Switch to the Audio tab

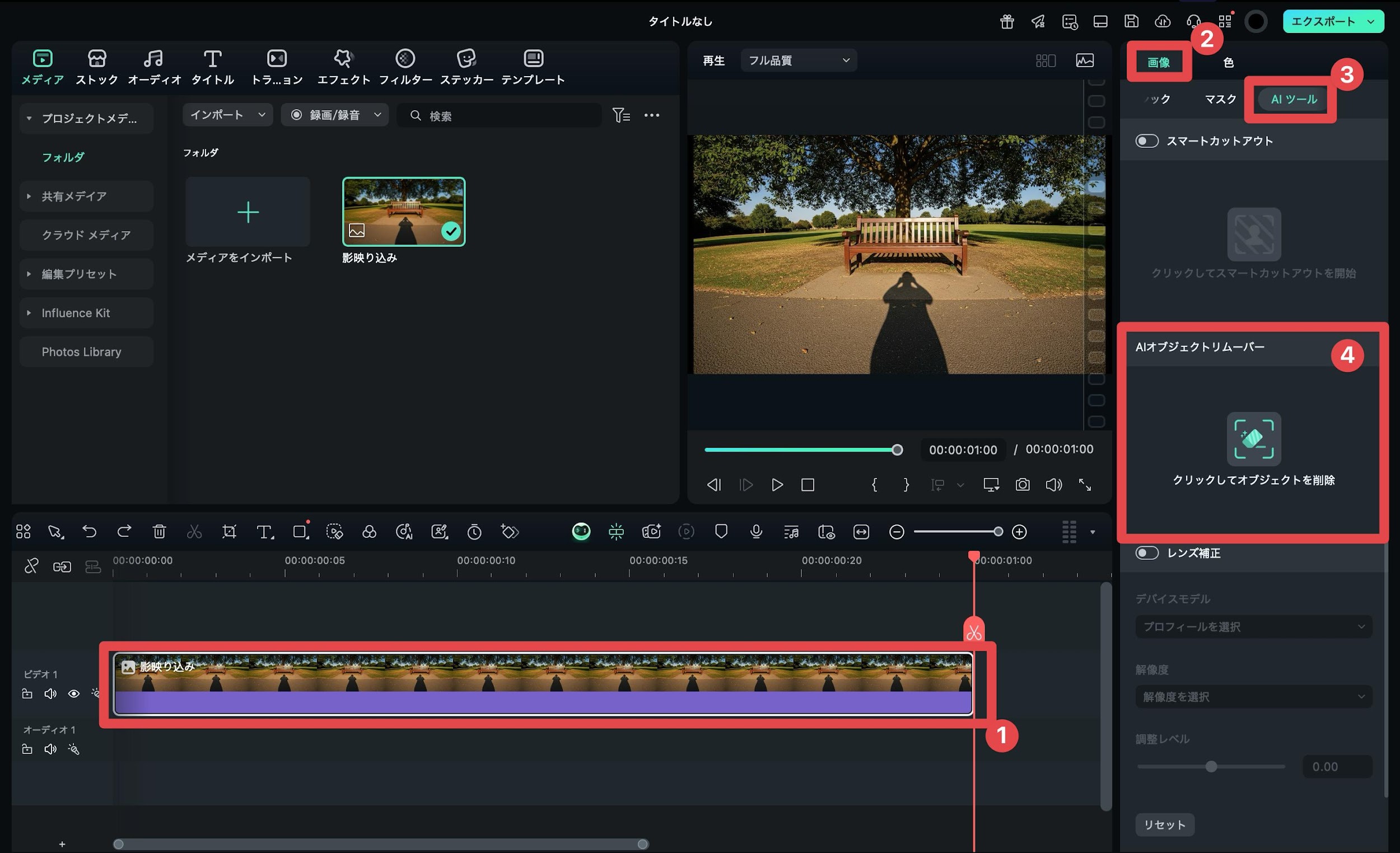click(154, 67)
